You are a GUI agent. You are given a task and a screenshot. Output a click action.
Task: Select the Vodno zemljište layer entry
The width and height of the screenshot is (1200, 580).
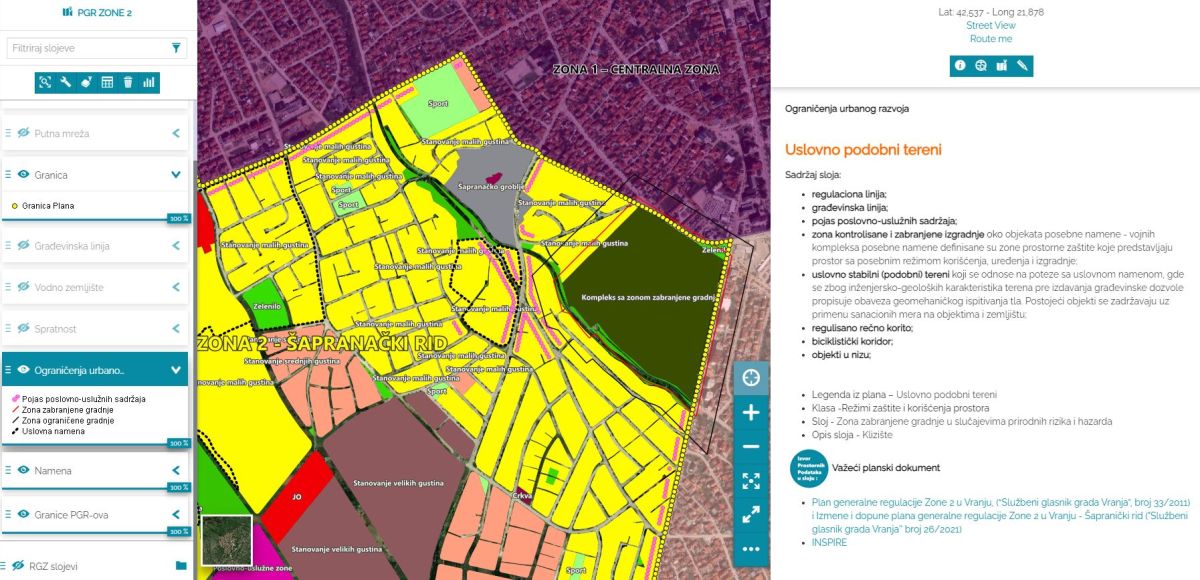point(69,288)
